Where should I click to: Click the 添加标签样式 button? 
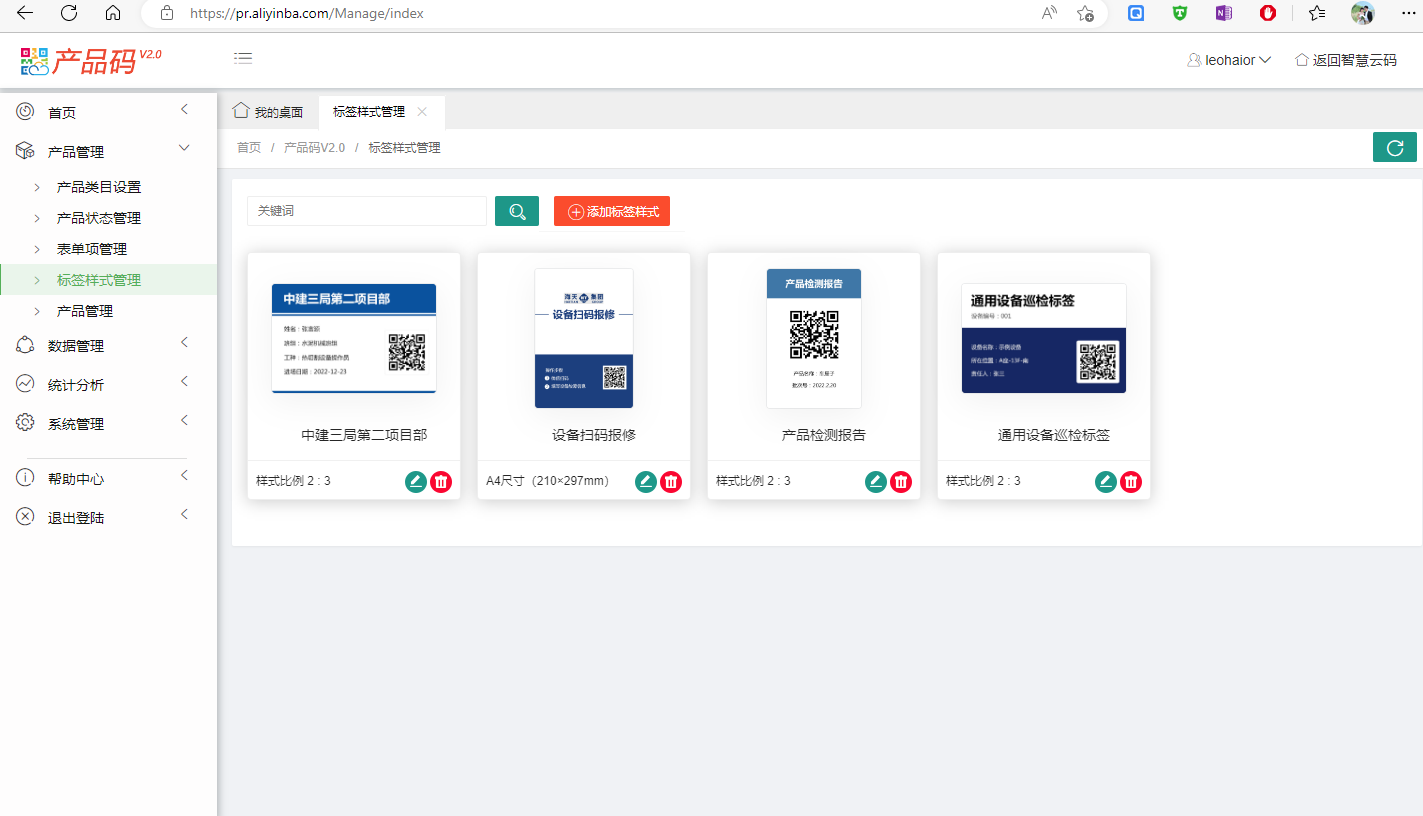coord(612,212)
